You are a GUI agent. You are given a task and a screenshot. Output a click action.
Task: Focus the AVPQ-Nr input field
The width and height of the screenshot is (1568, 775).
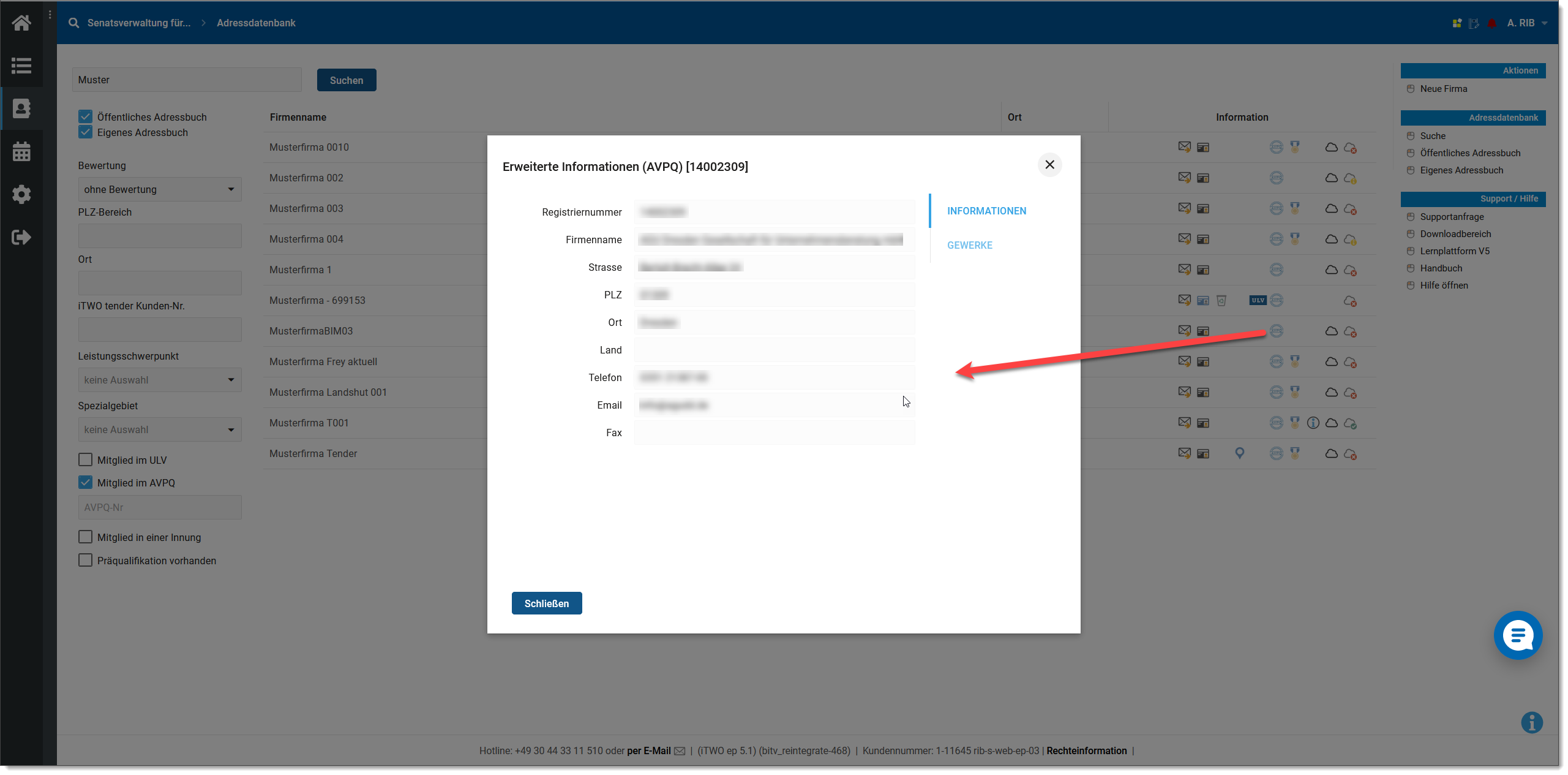coord(160,507)
